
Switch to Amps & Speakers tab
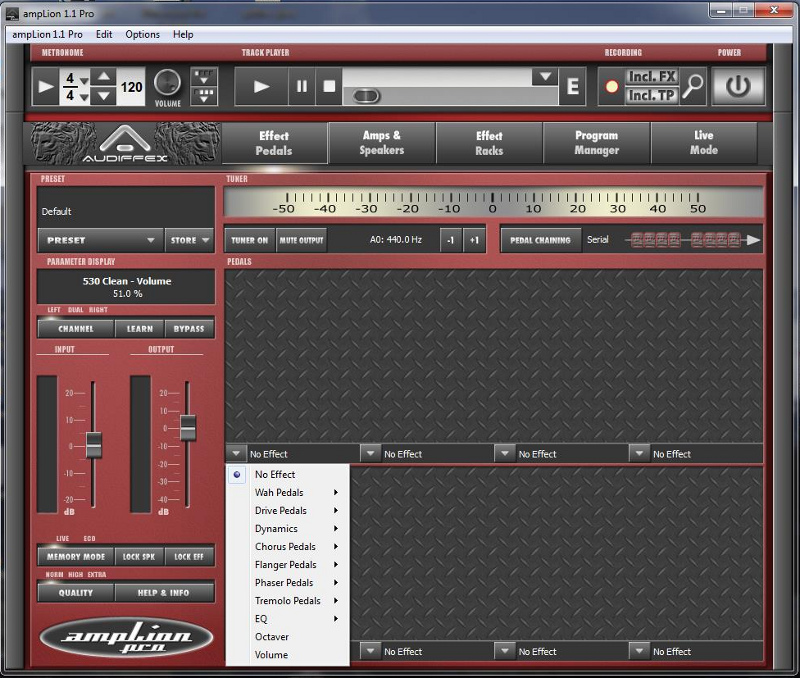tap(382, 143)
